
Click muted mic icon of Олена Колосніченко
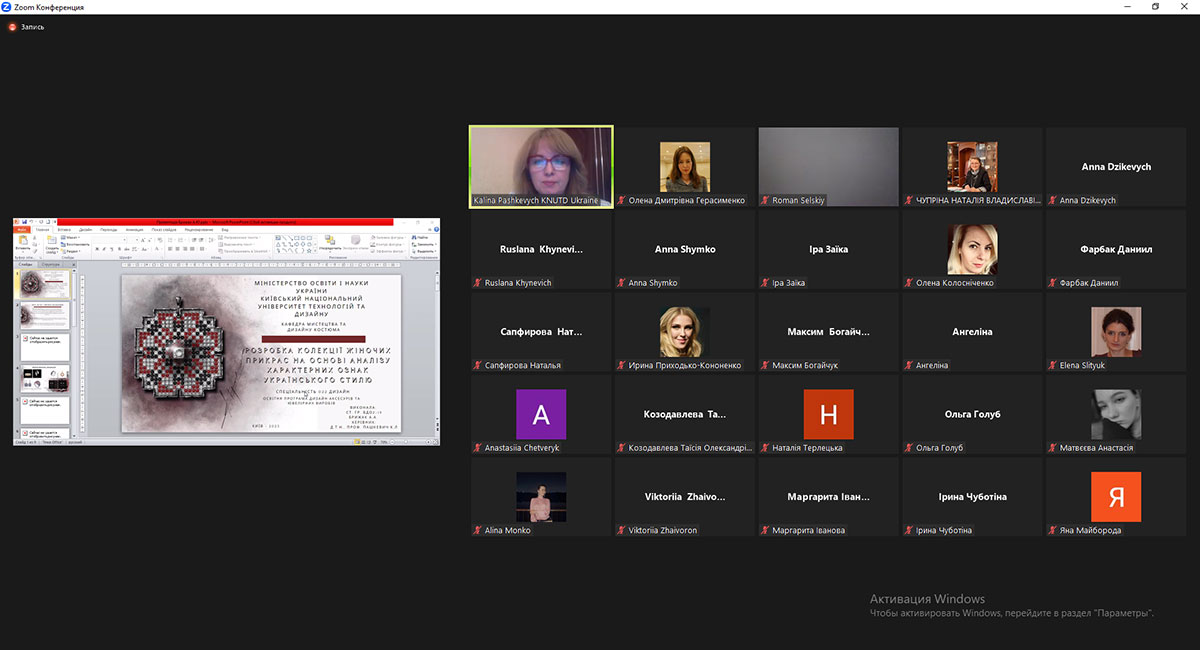pos(909,283)
